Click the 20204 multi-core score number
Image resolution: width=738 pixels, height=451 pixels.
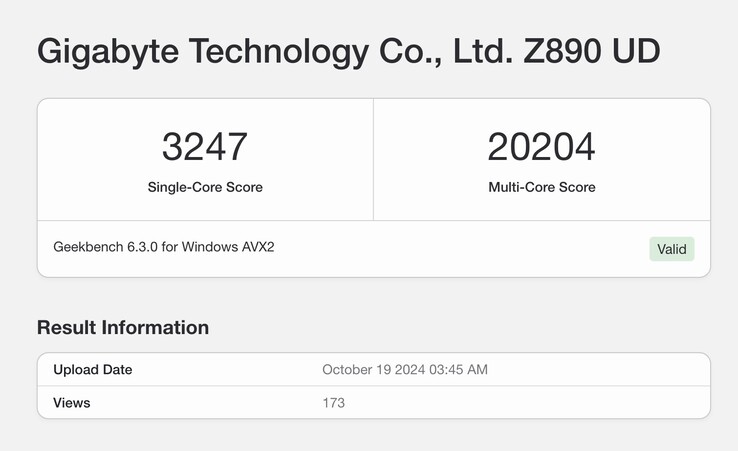coord(541,147)
